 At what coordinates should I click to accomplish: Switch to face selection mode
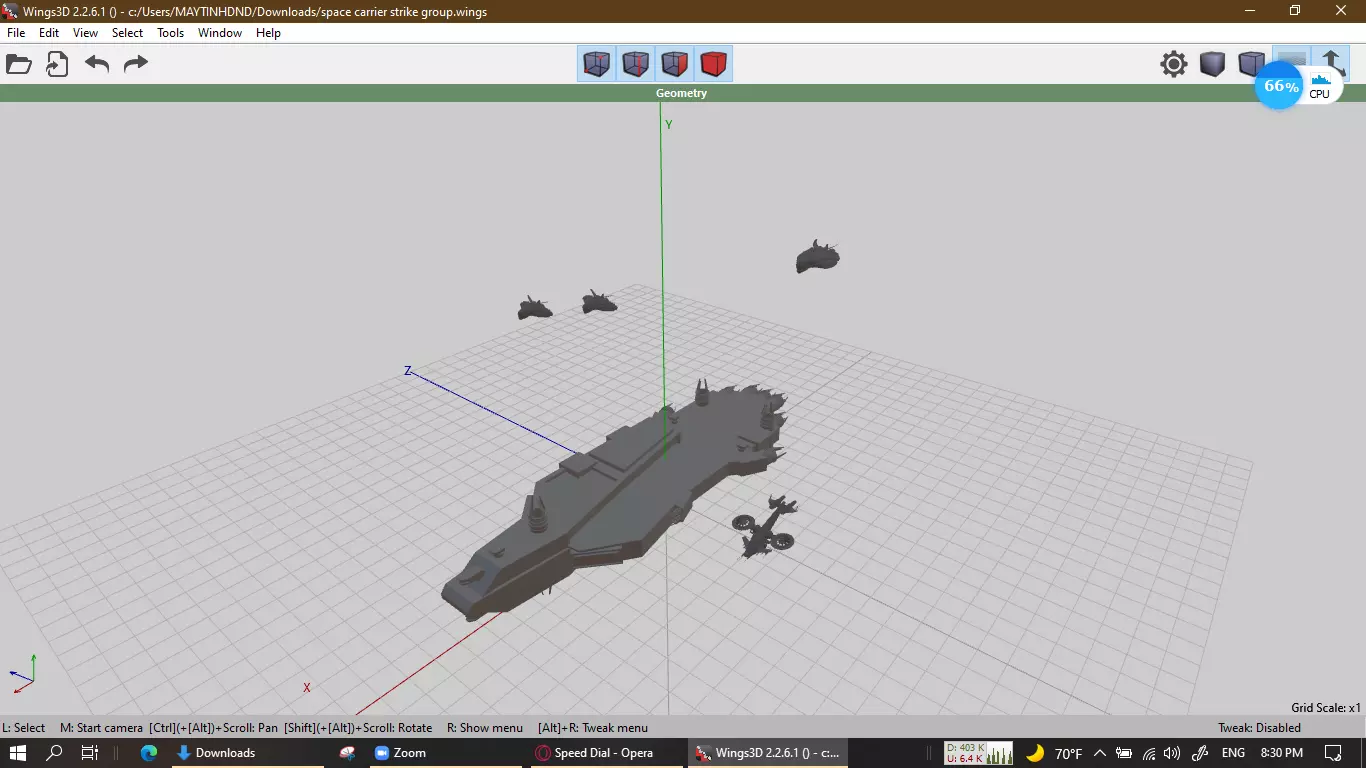click(675, 64)
